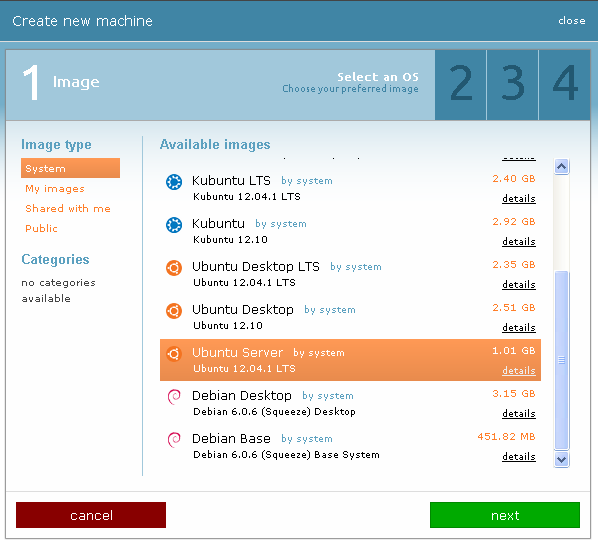This screenshot has height=546, width=598.
Task: Select the Ubuntu Server title
Action: (x=237, y=353)
